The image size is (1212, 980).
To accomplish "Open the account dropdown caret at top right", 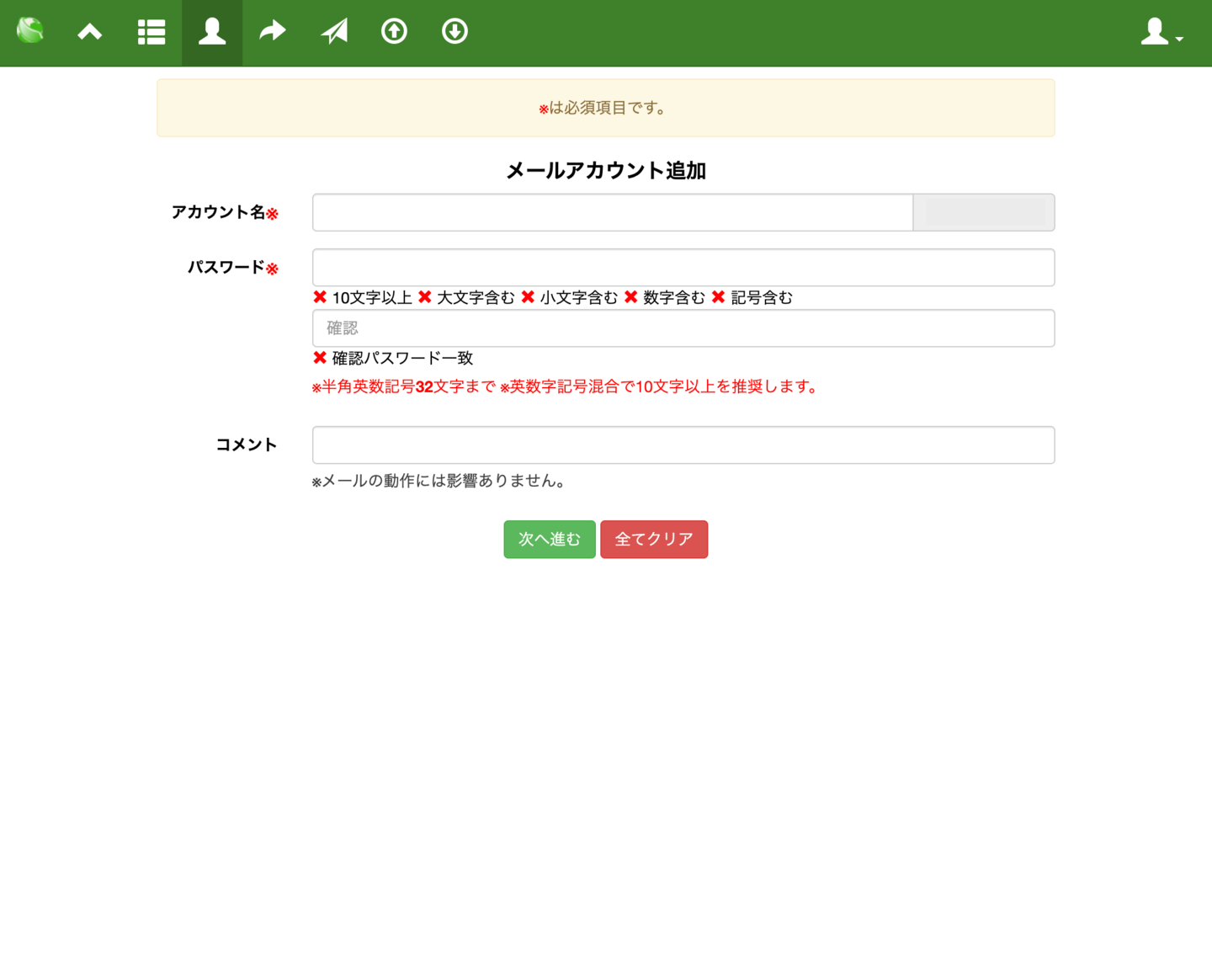I will tap(1178, 38).
